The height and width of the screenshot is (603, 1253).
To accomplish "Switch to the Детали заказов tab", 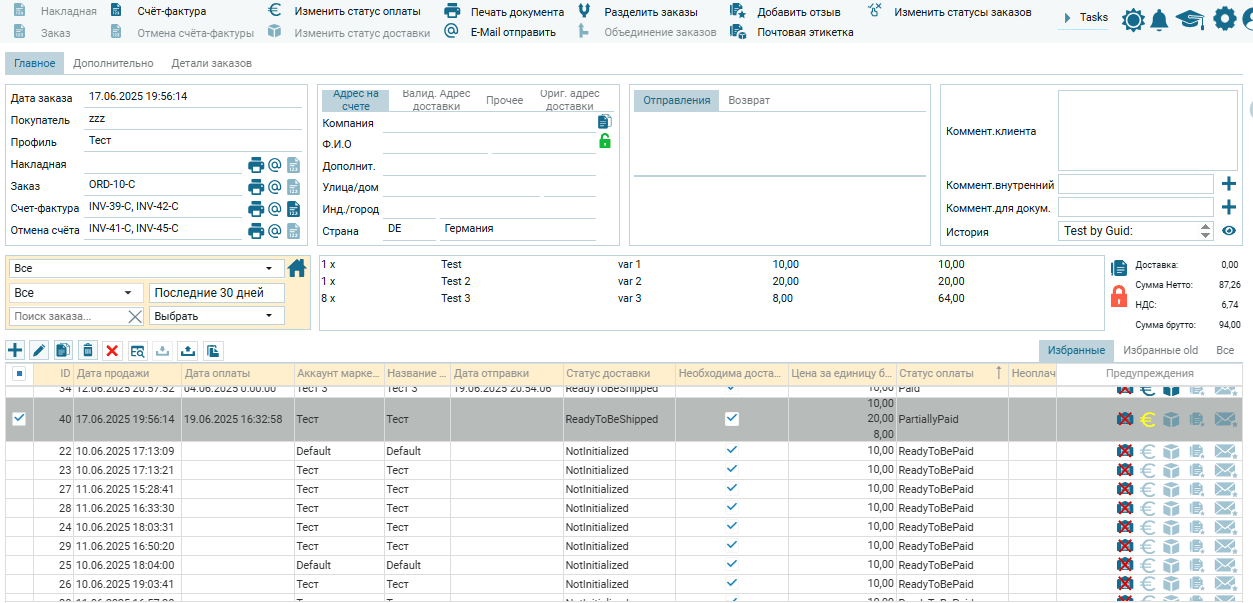I will [x=211, y=63].
